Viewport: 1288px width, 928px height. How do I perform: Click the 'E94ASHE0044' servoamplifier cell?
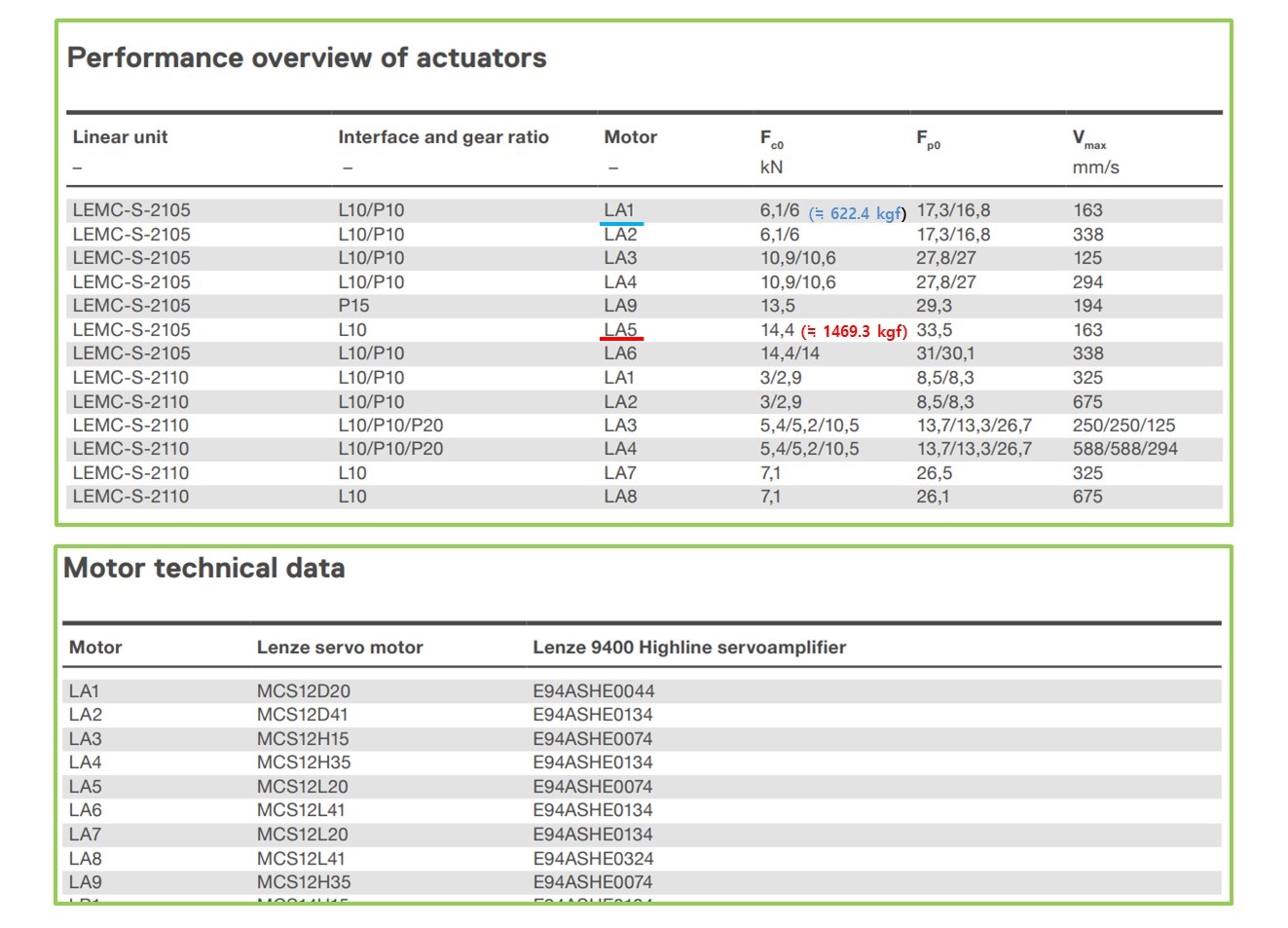(x=593, y=691)
